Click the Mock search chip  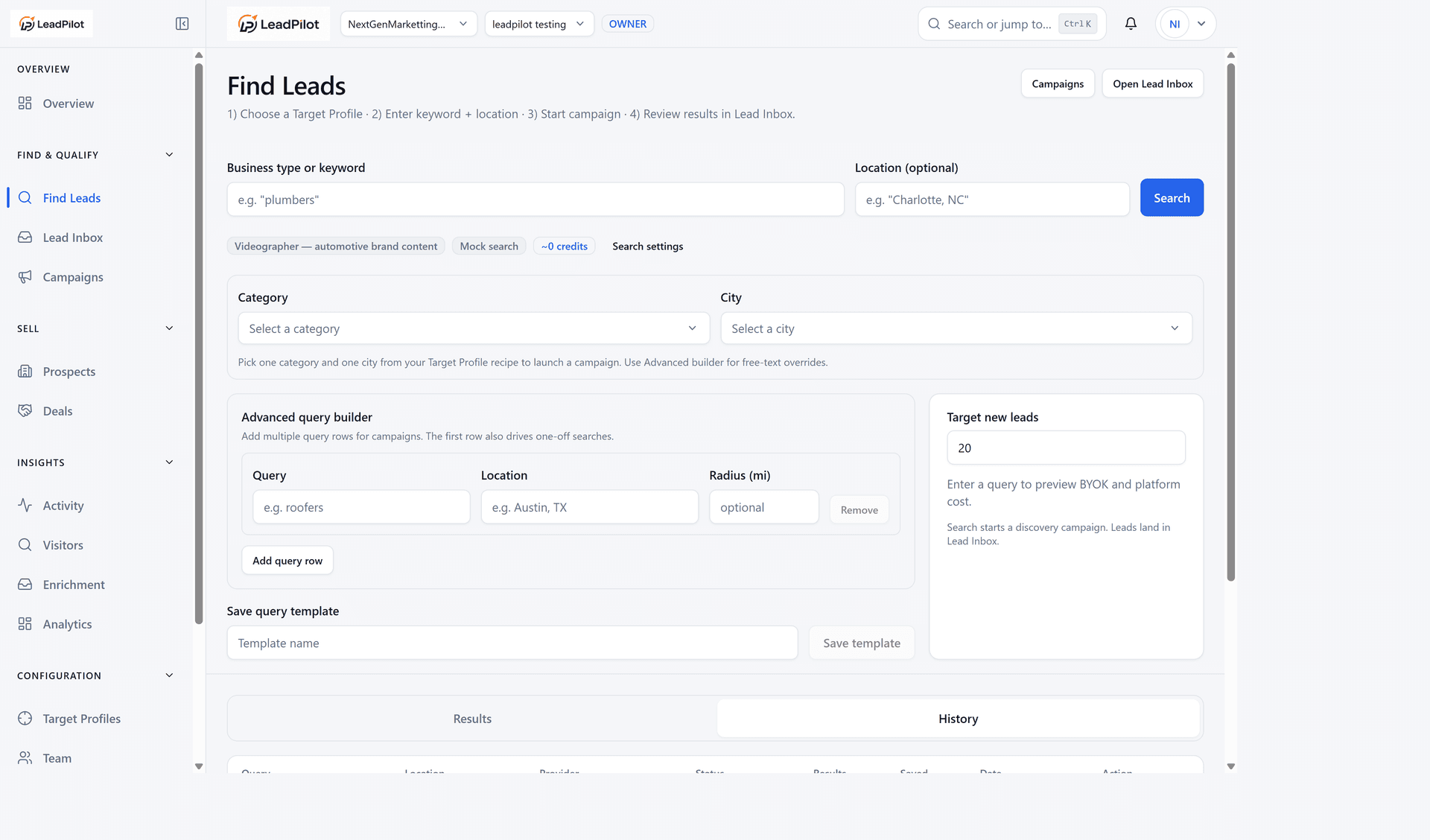[x=489, y=246]
